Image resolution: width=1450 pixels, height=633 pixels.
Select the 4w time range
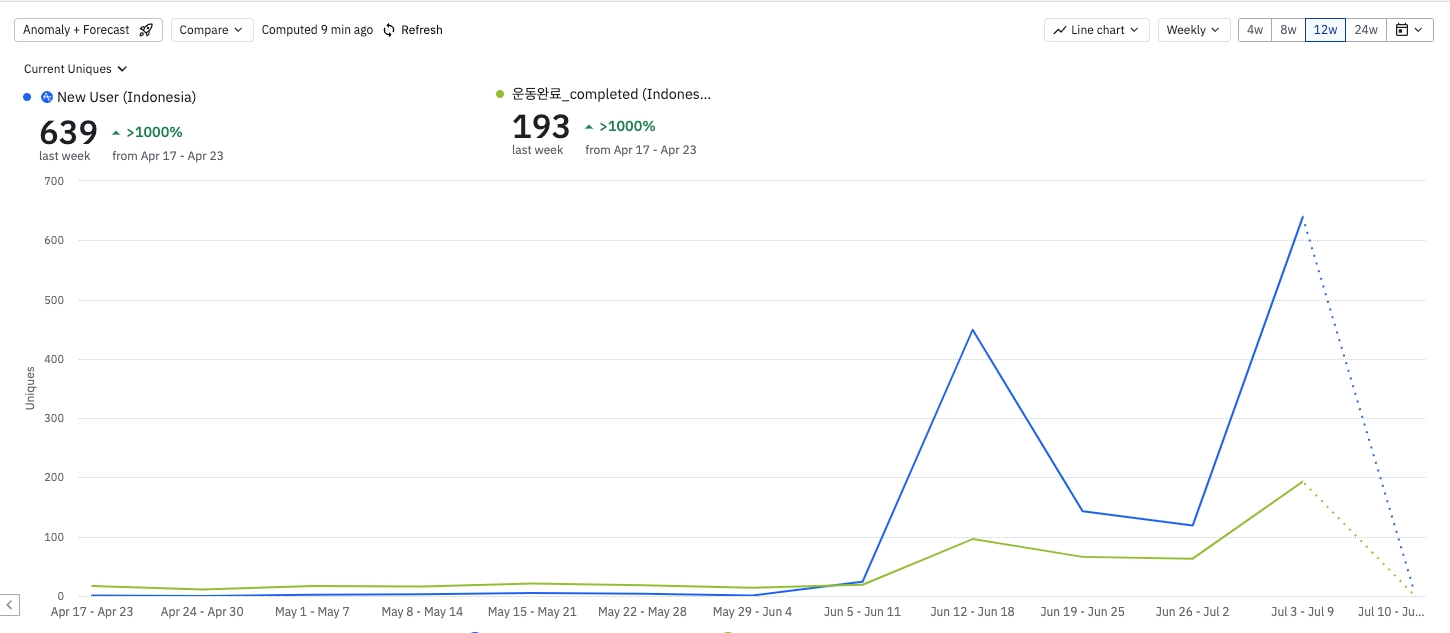[x=1255, y=30]
